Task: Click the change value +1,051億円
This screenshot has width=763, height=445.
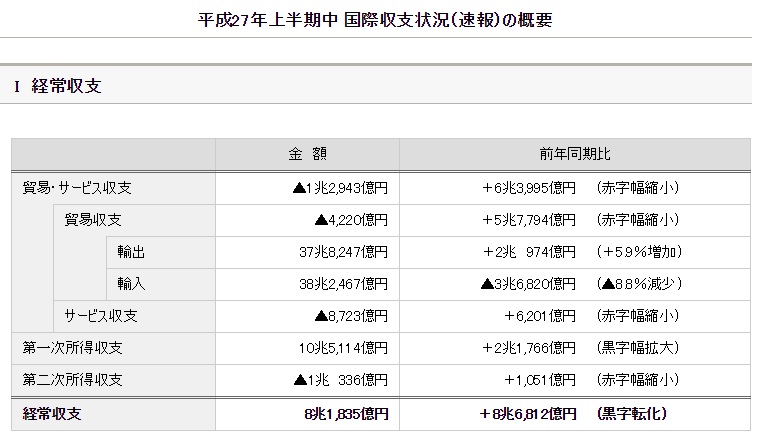Action: pos(540,380)
